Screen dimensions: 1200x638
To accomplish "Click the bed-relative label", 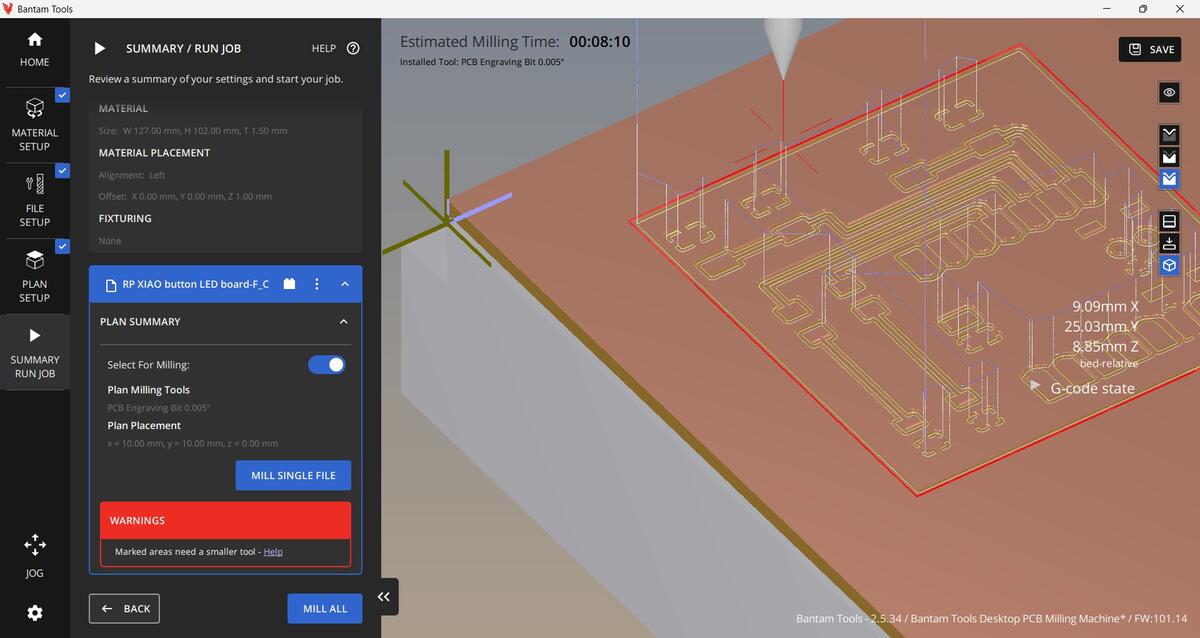I will 1109,363.
